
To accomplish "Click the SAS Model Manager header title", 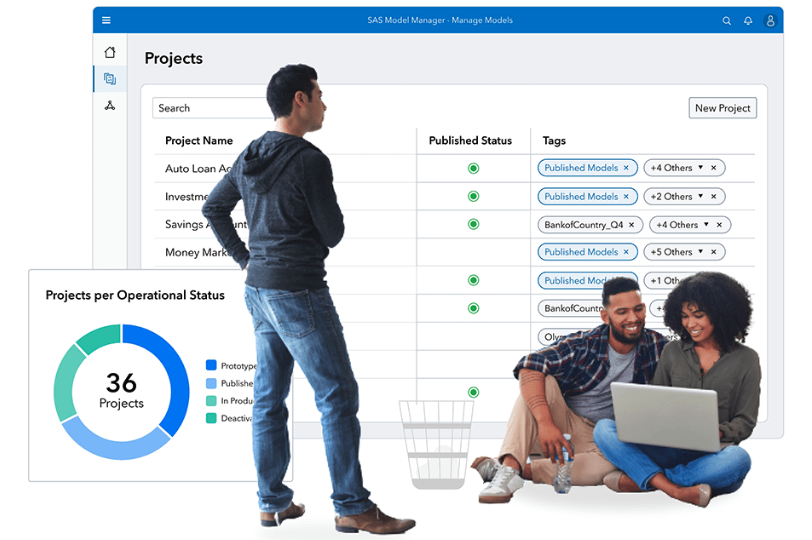I will (440, 20).
